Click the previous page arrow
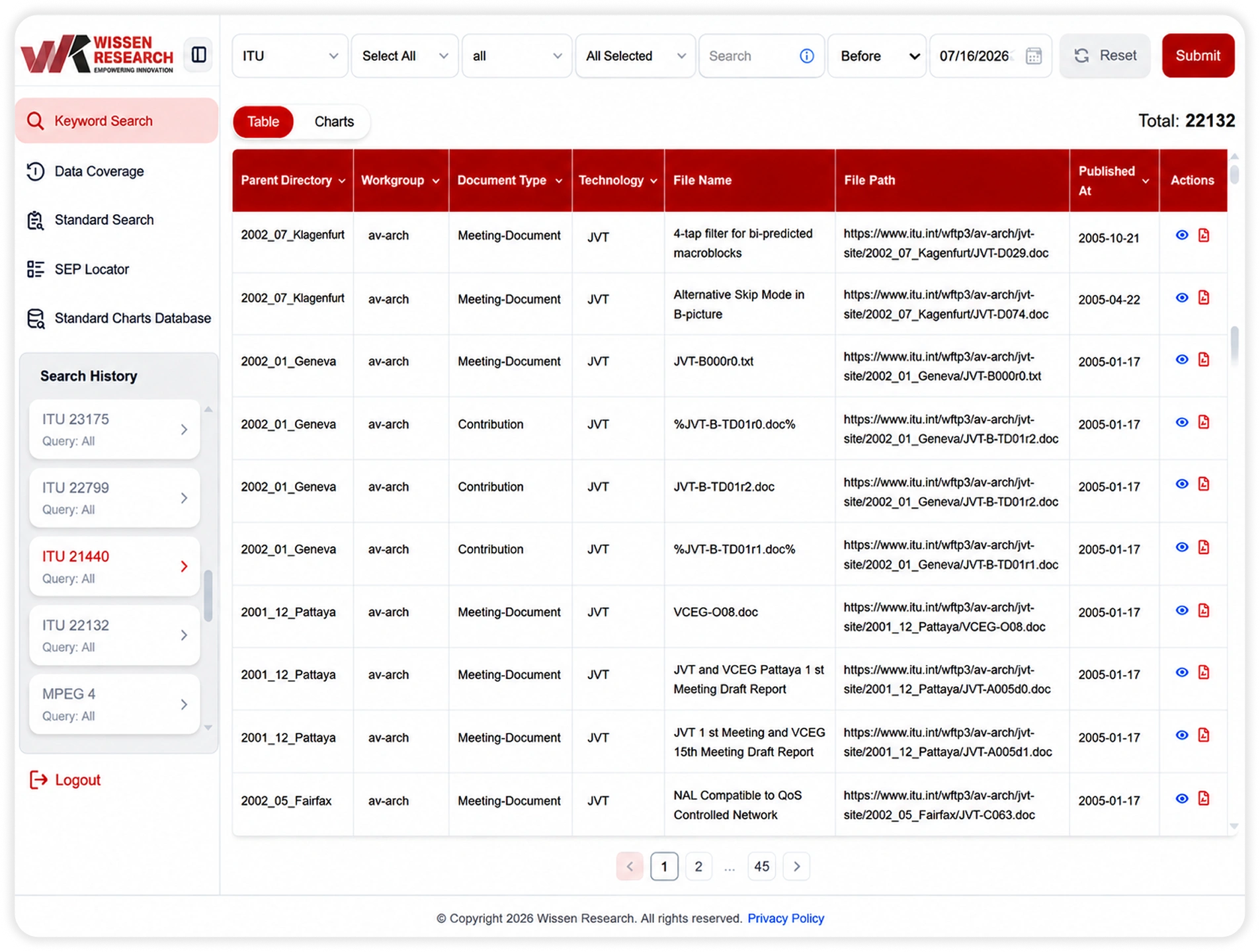Image resolution: width=1260 pixels, height=952 pixels. 630,867
